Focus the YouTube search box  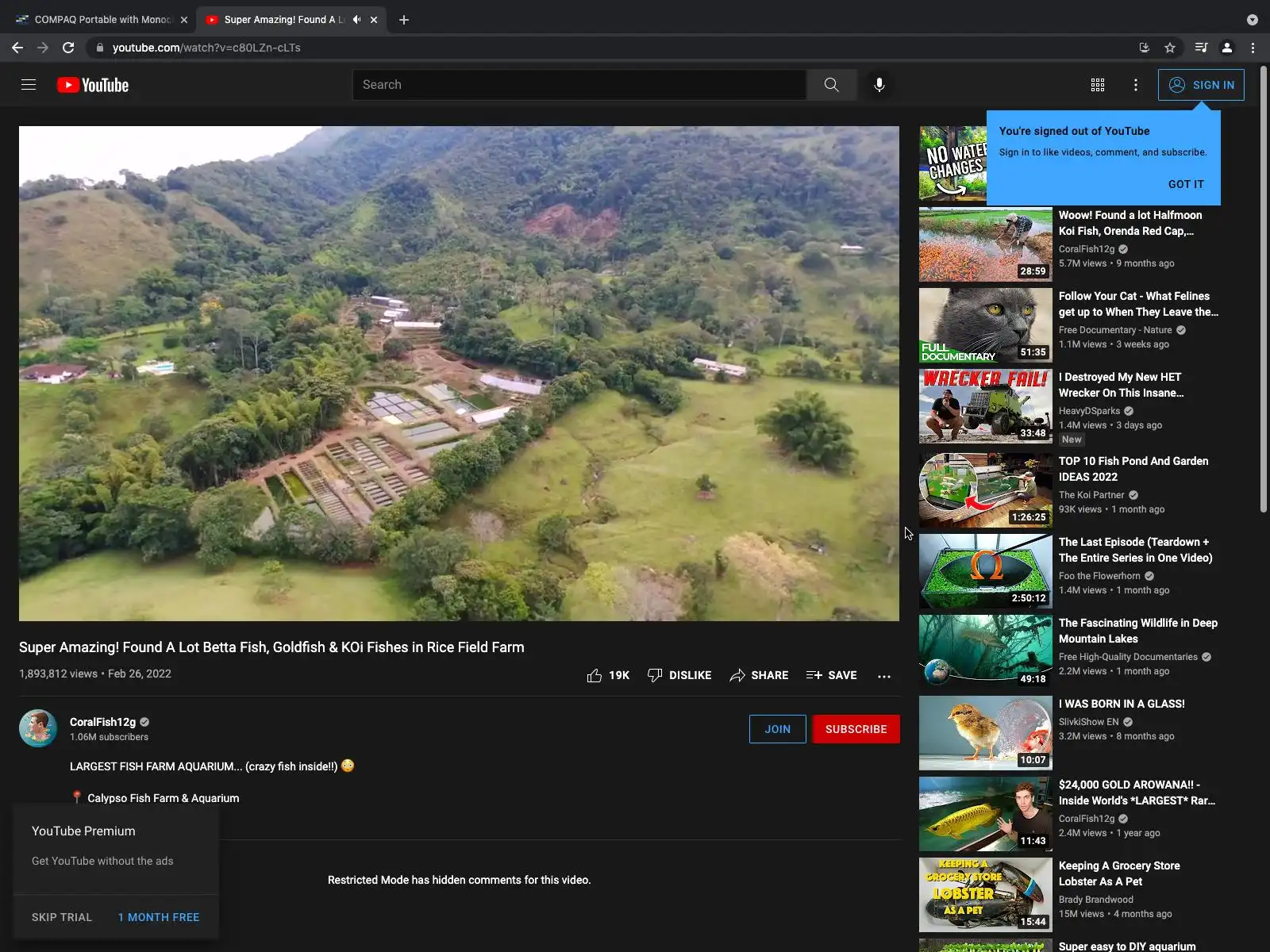[579, 85]
